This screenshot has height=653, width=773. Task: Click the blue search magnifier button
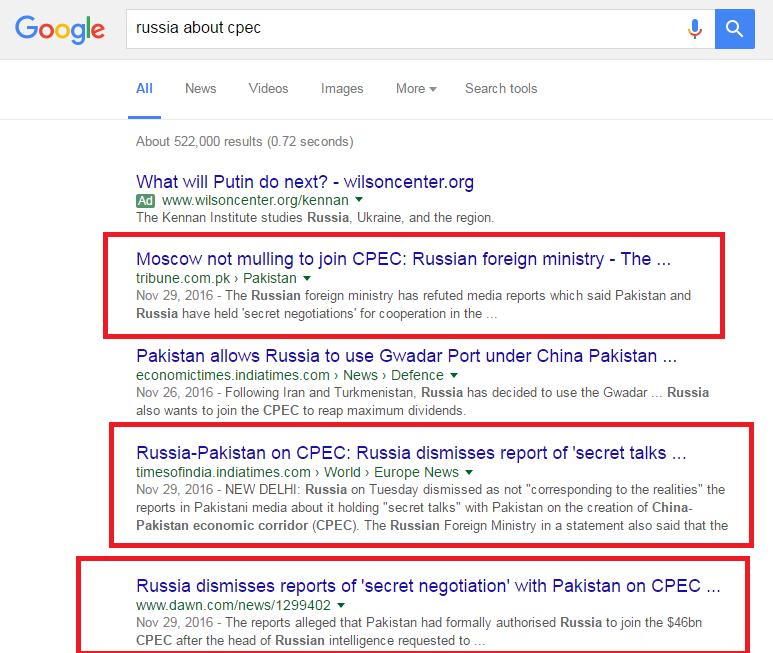(x=735, y=29)
